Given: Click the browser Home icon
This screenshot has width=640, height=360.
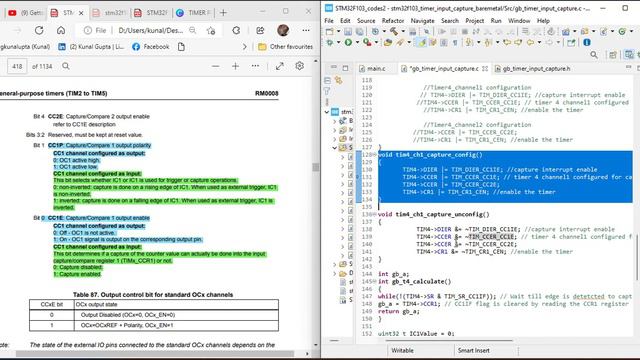Looking at the screenshot, I should point(61,30).
